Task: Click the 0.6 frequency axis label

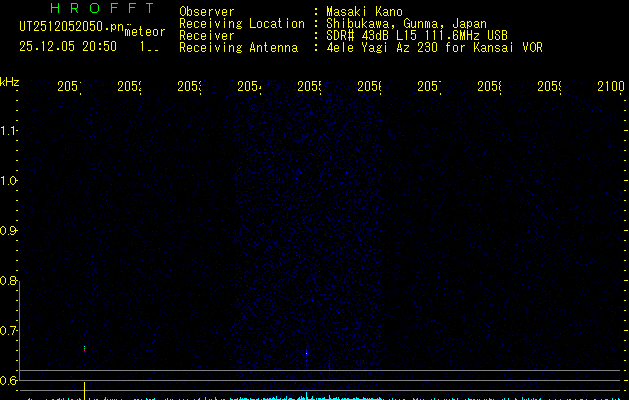Action: (8, 380)
